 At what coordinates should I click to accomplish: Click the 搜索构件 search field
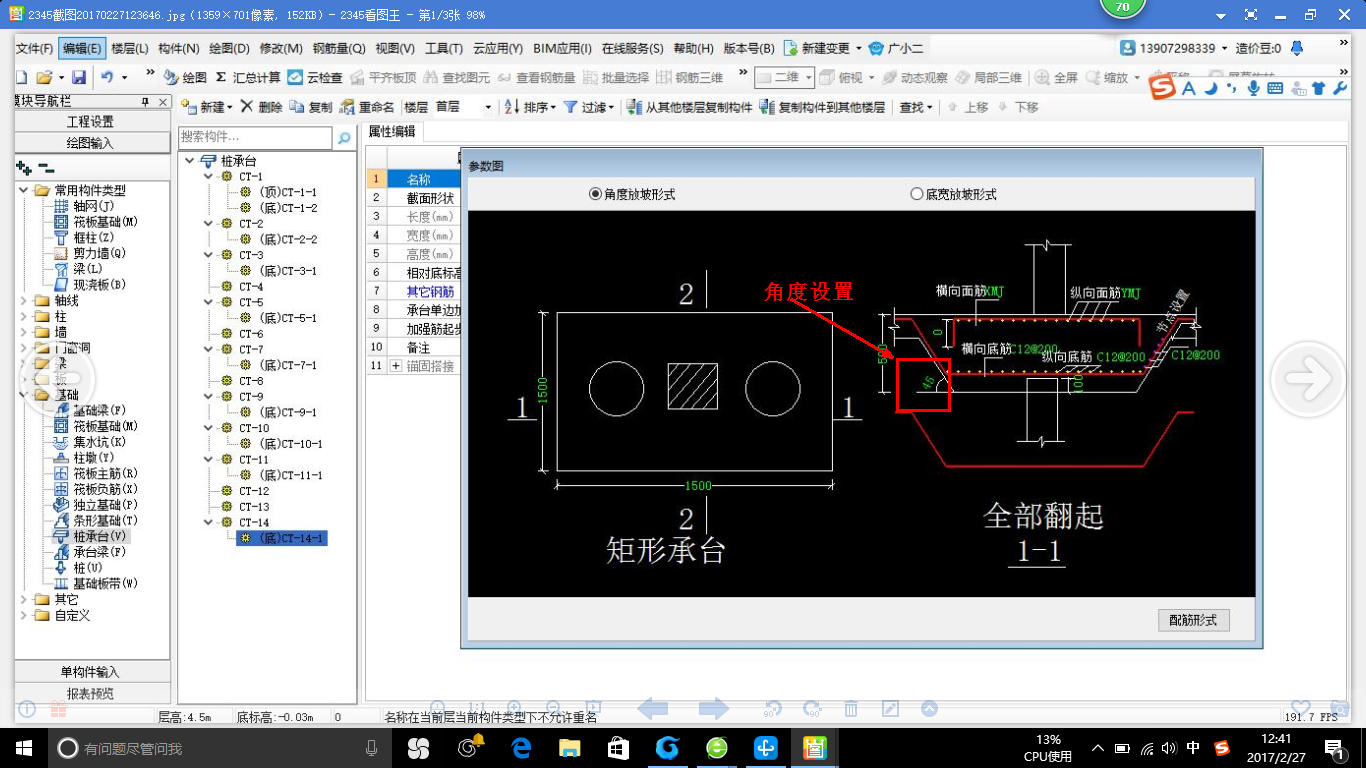(x=256, y=138)
